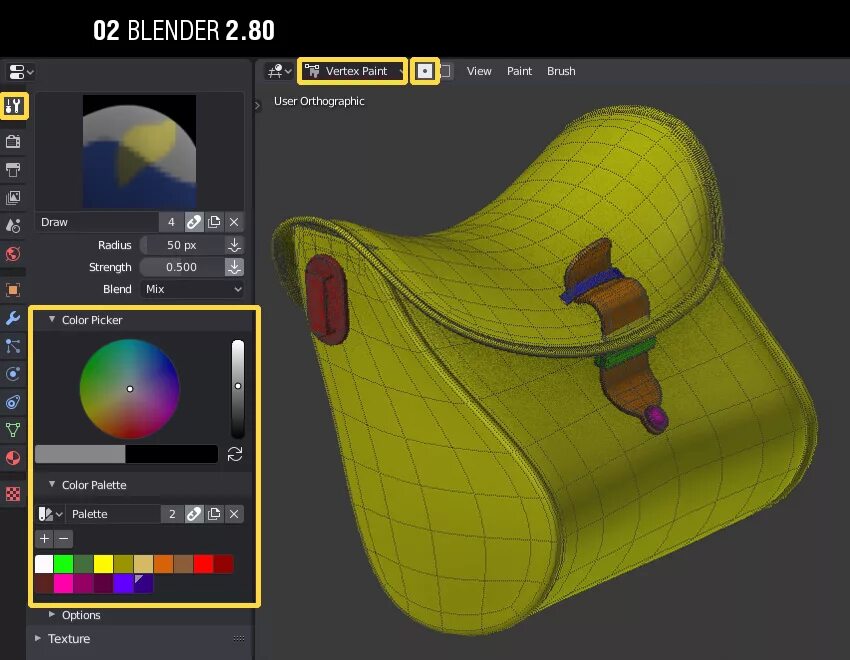Click the Texture panel drag grip

[239, 638]
